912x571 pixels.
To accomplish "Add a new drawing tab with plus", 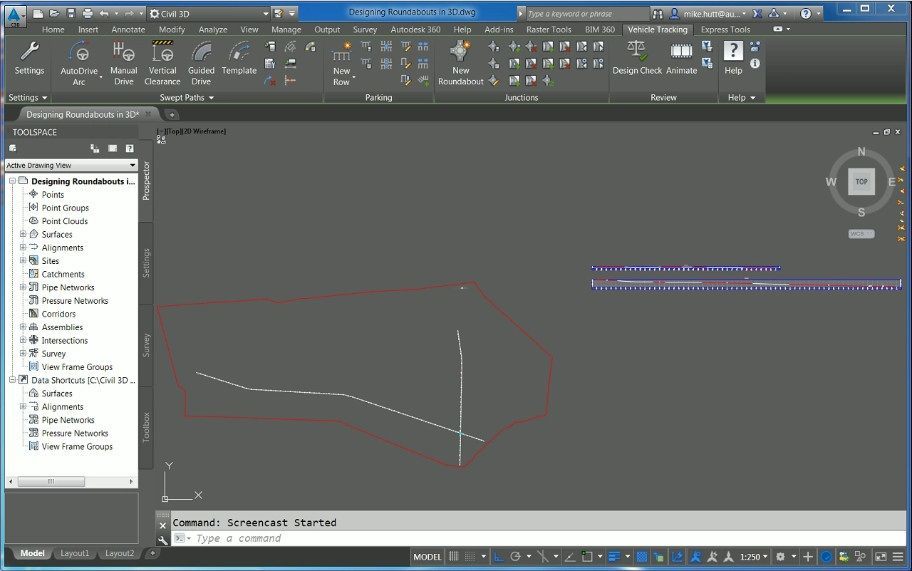I will (172, 114).
